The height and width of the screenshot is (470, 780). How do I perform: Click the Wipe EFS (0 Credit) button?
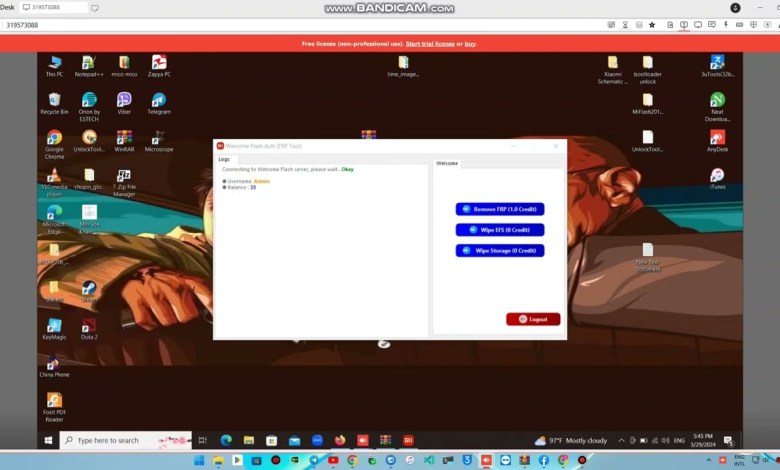tap(499, 230)
